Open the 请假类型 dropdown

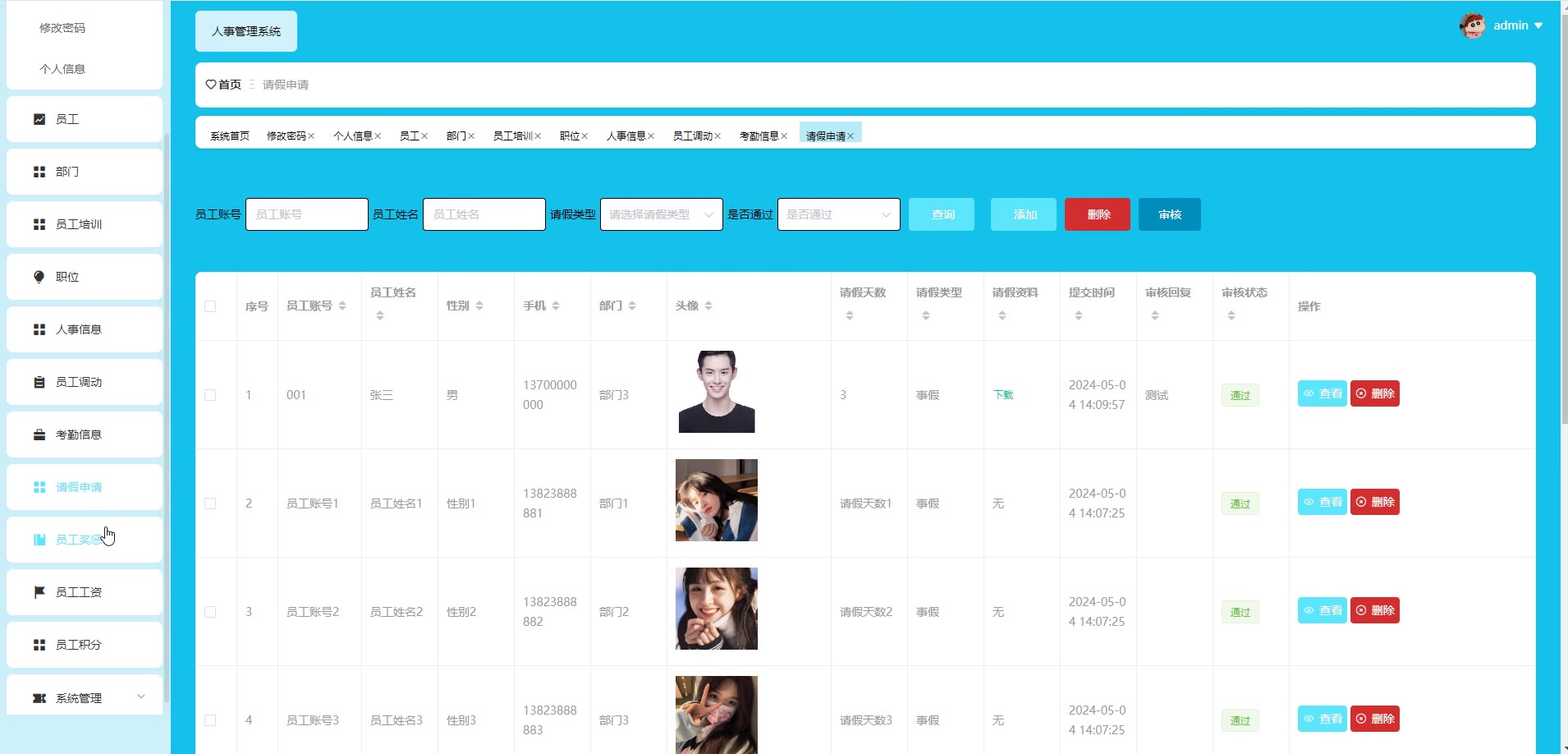[662, 214]
